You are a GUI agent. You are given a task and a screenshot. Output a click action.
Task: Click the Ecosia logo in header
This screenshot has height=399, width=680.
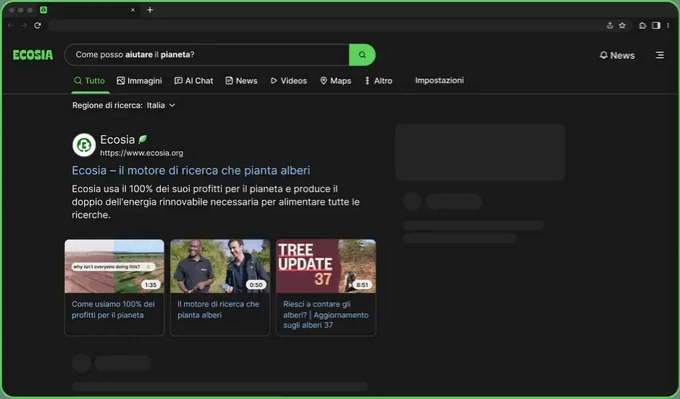coord(33,55)
